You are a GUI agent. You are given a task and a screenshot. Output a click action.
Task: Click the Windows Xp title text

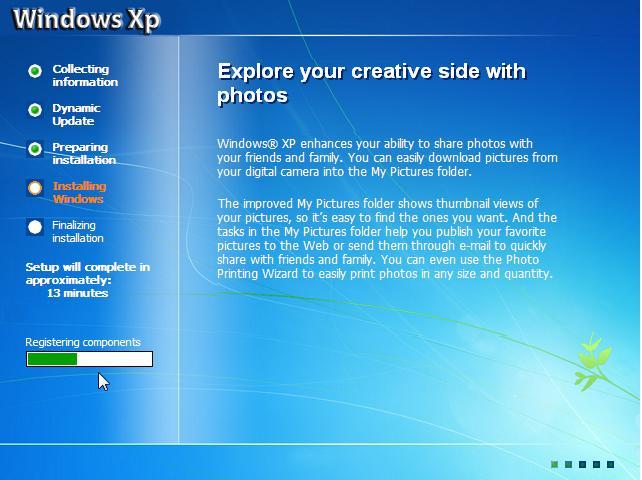coord(87,19)
